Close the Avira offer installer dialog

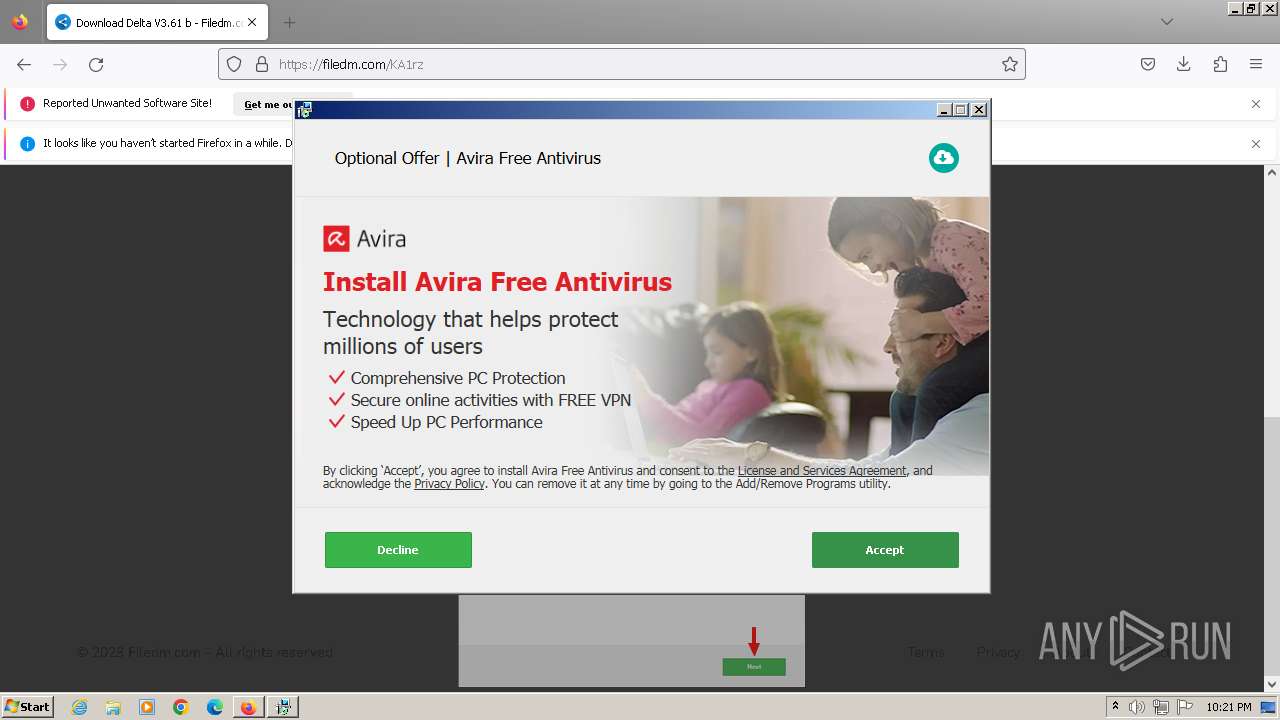click(979, 109)
